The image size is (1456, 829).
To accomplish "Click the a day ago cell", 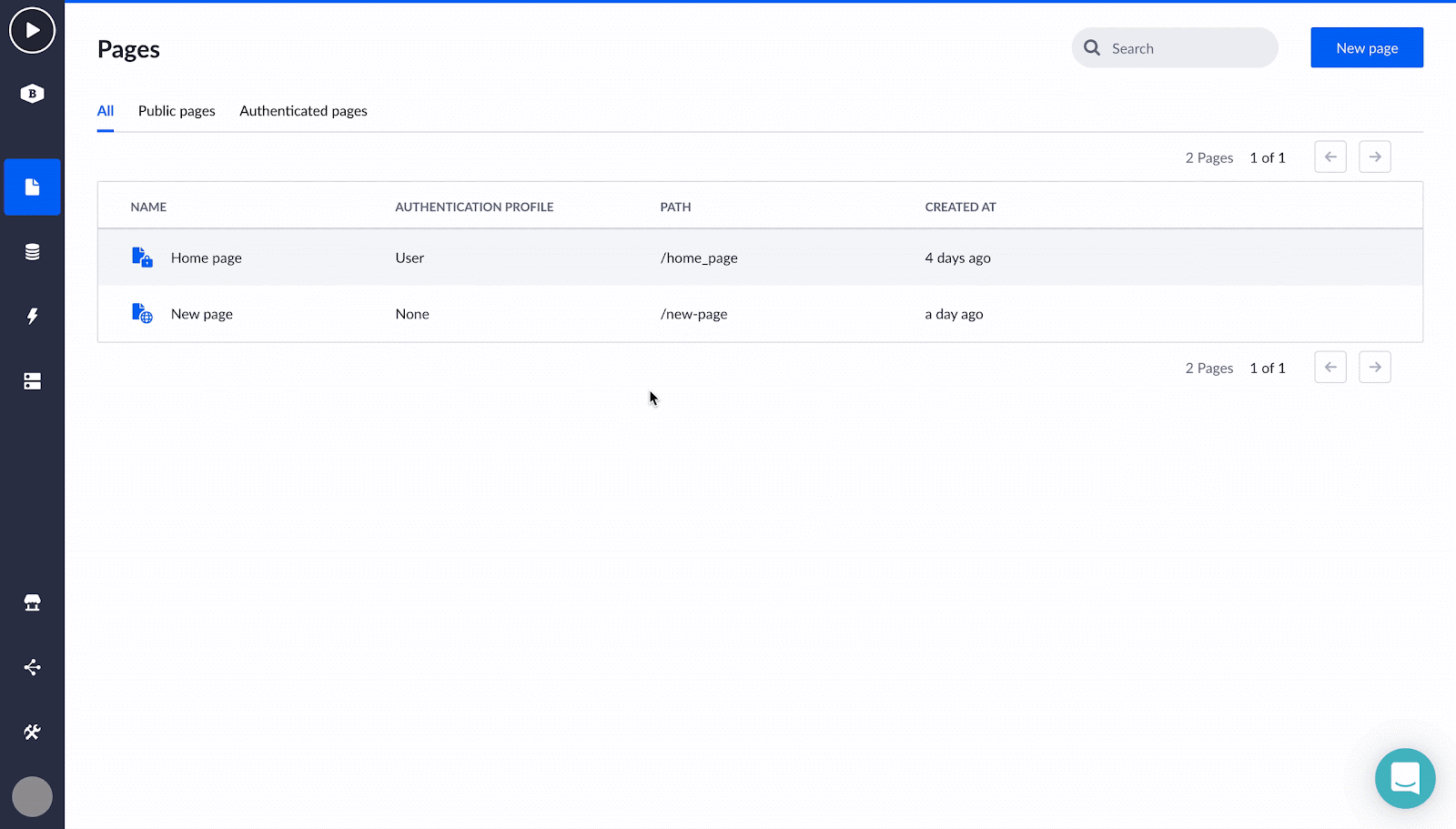I will tap(954, 315).
